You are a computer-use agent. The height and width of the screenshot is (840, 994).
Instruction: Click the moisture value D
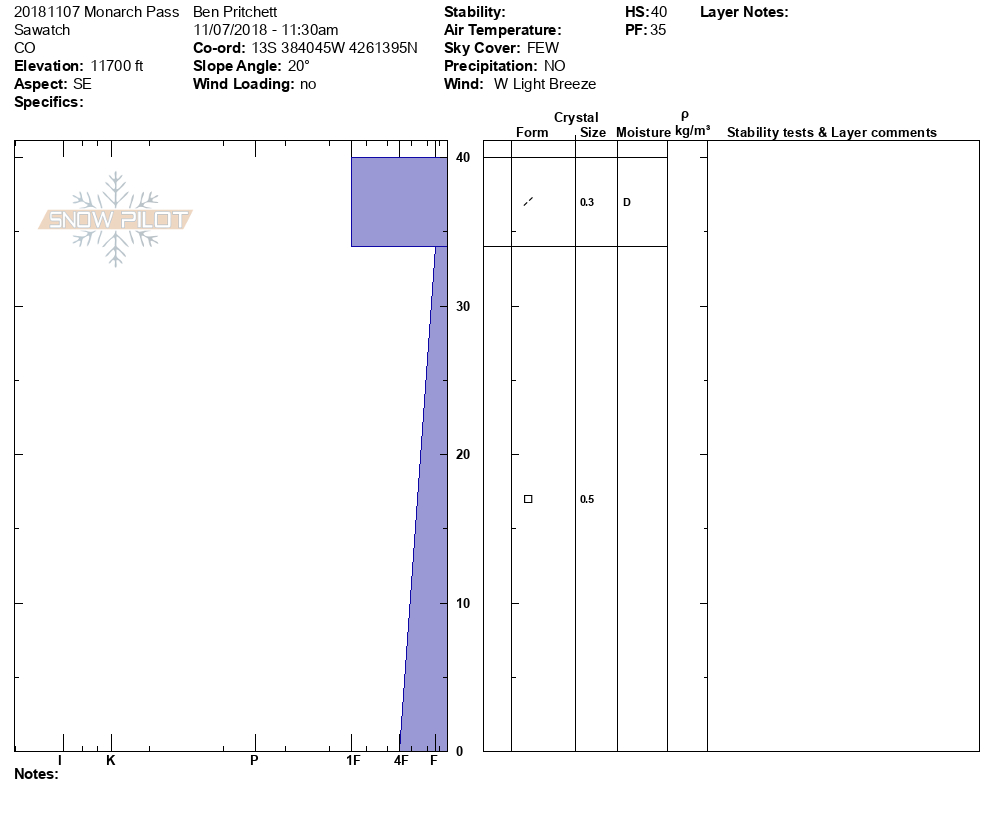tap(627, 203)
